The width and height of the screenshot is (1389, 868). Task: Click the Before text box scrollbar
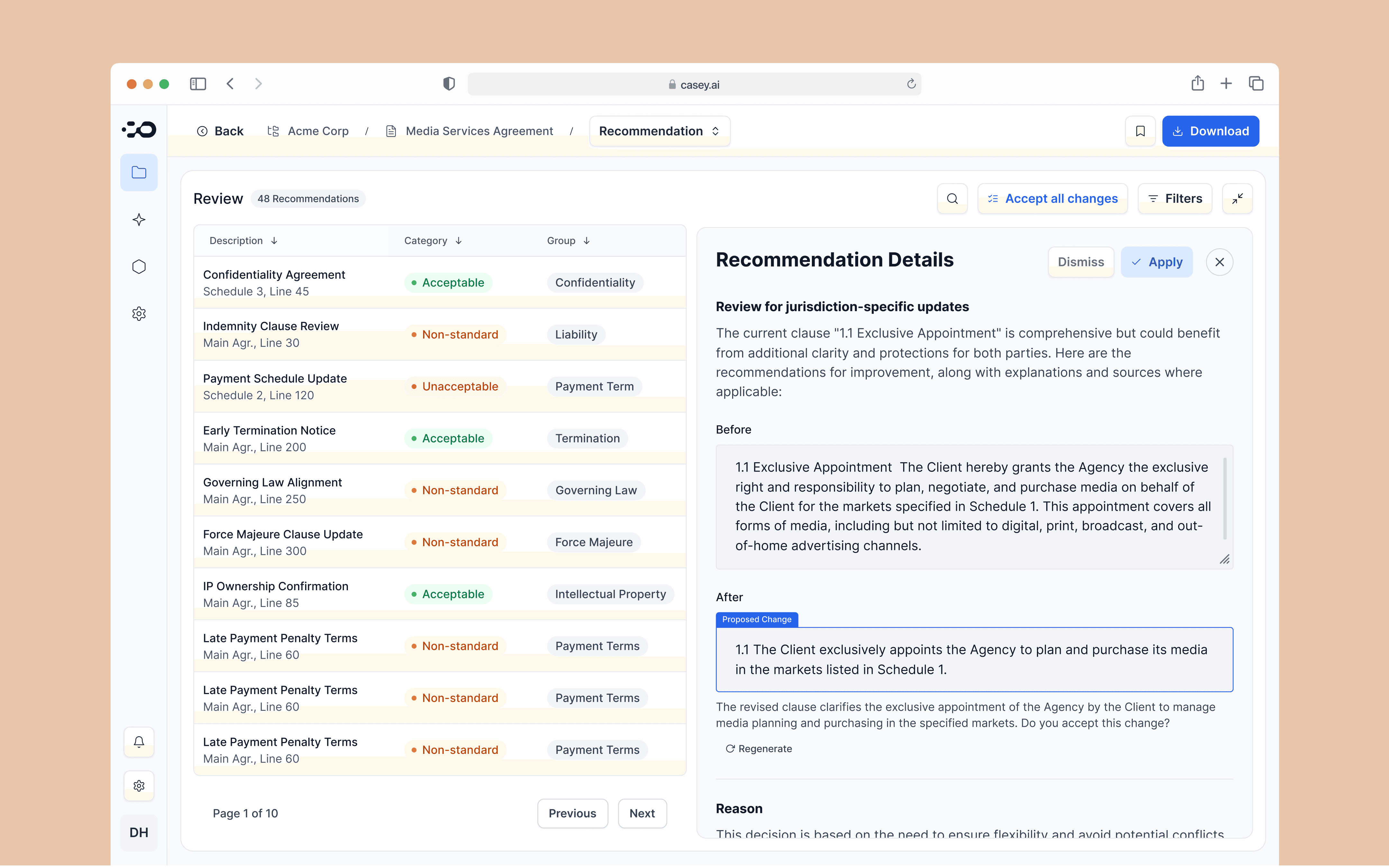click(x=1224, y=498)
